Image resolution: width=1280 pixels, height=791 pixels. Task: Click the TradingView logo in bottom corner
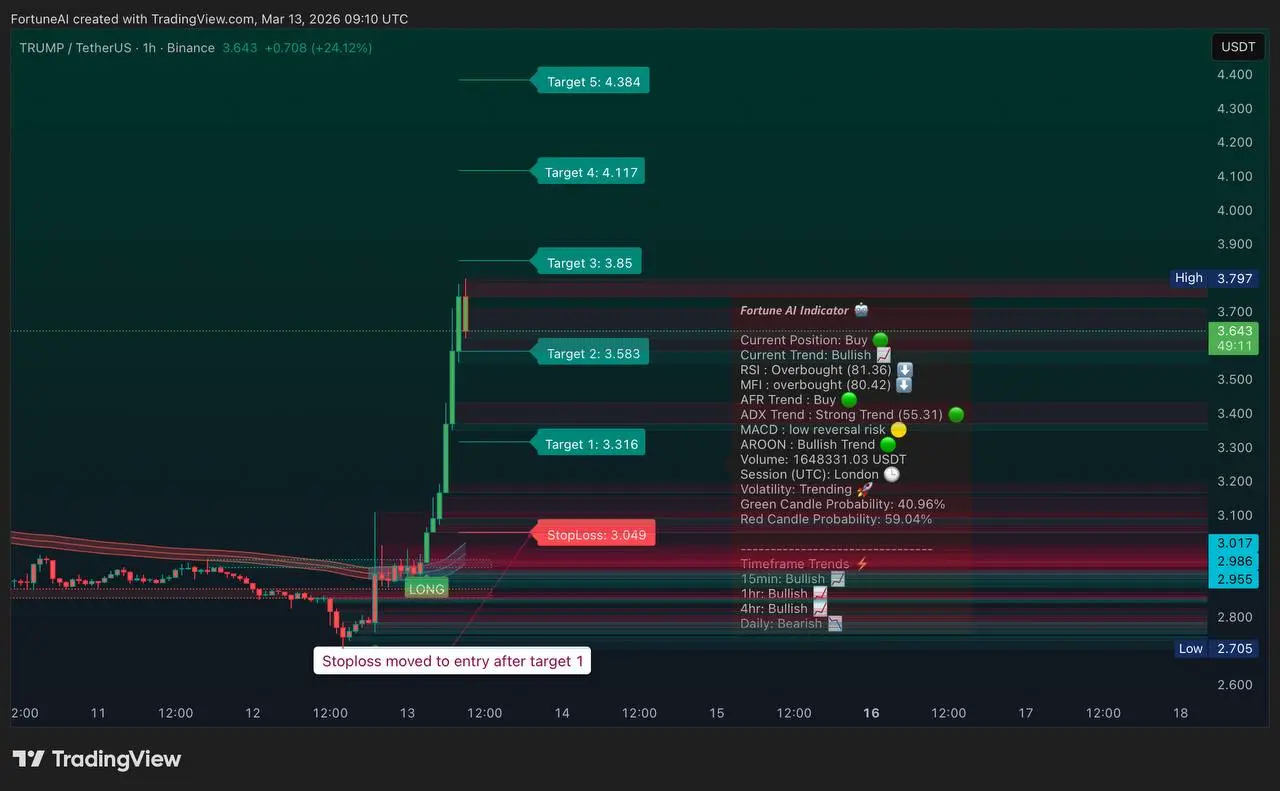(96, 759)
